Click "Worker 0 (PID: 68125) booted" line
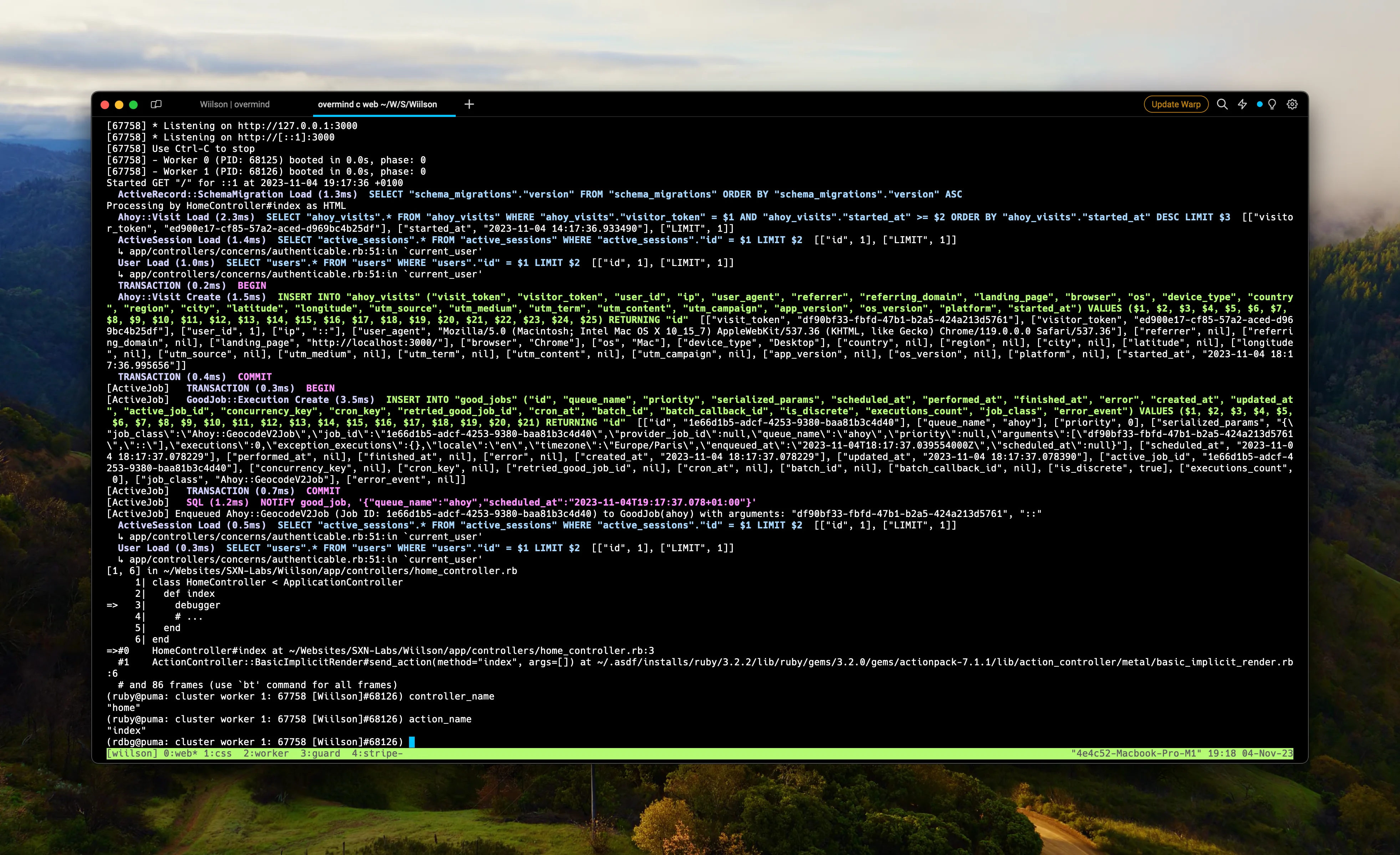Screen dimensions: 1400x855 tap(266, 160)
